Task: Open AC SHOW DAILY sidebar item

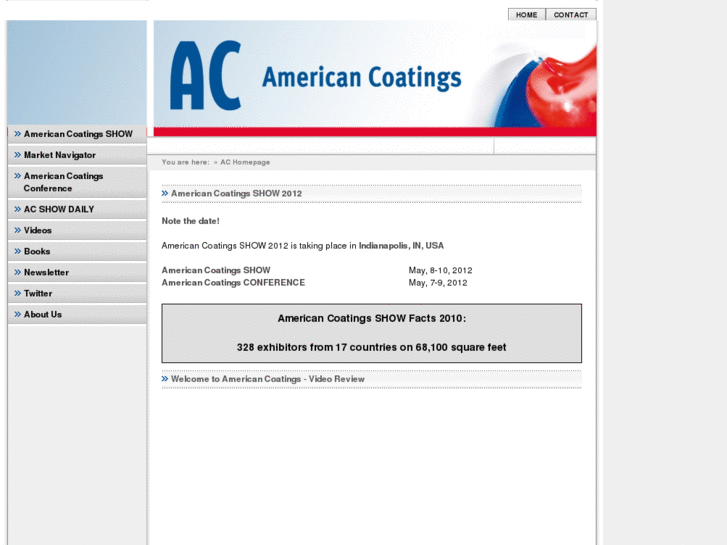Action: [77, 209]
